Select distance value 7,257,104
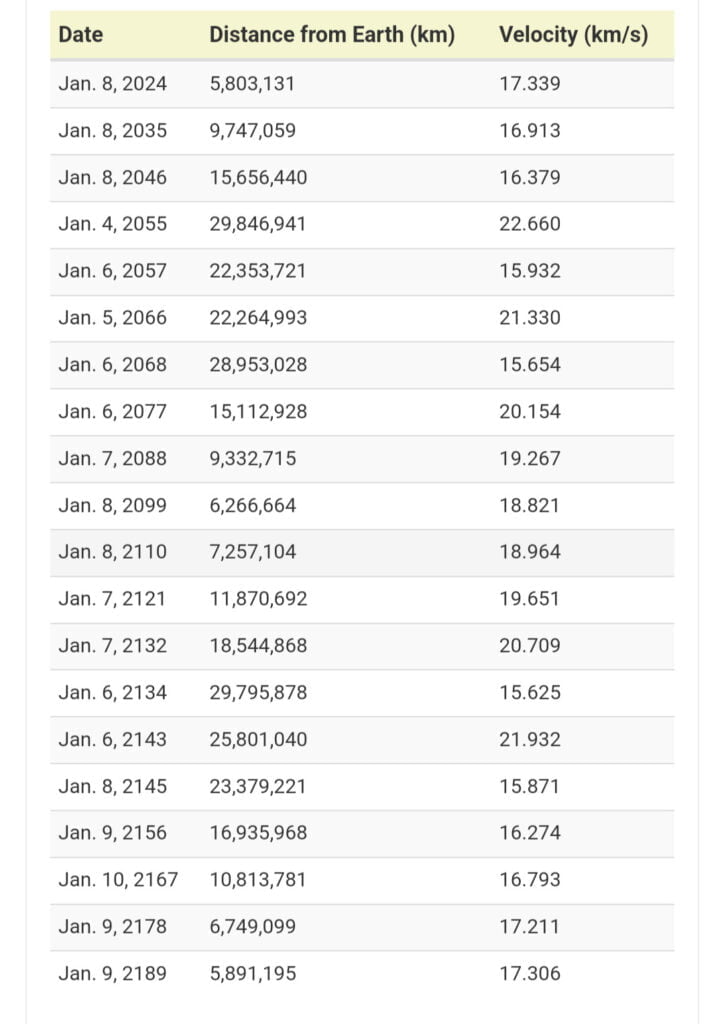 [253, 552]
